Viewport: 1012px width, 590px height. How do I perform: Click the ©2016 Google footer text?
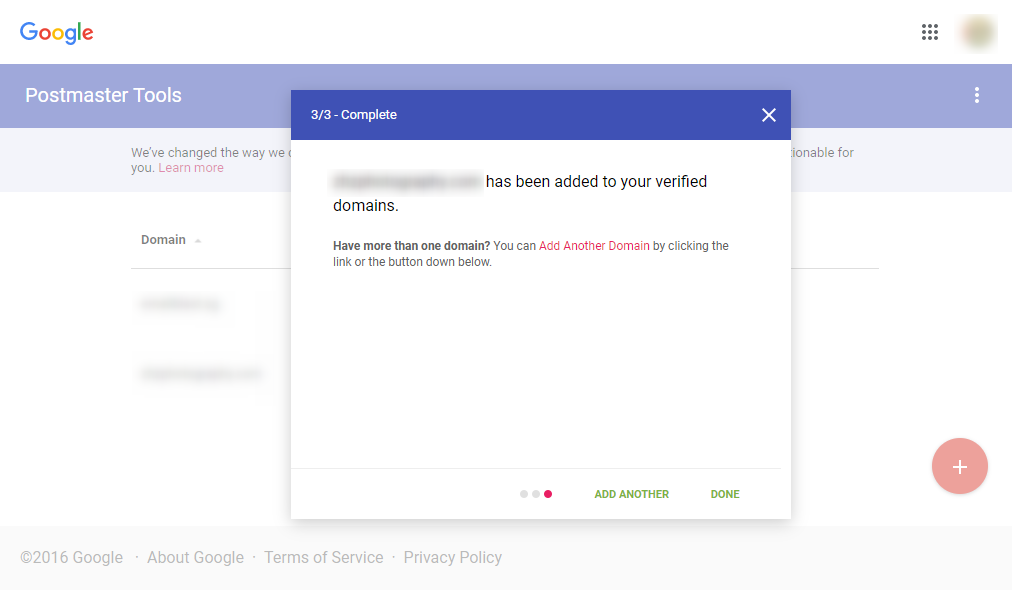(x=72, y=557)
